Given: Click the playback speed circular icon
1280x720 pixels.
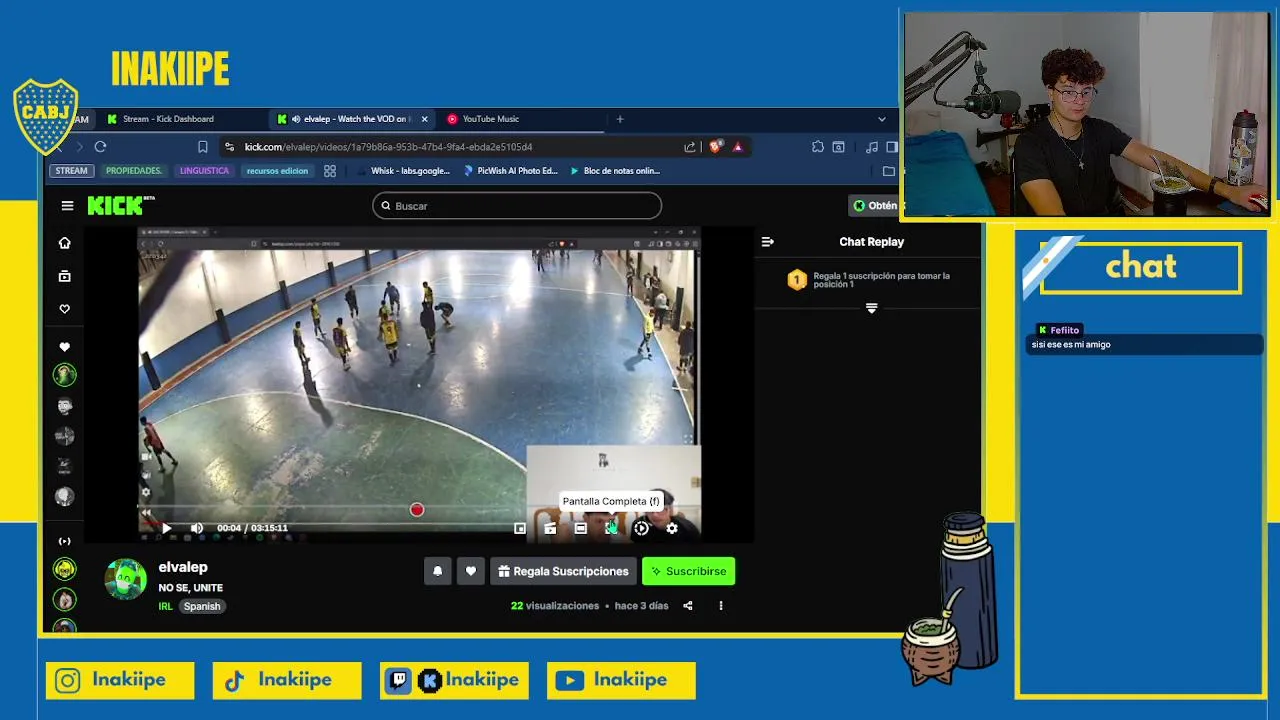Looking at the screenshot, I should [642, 528].
